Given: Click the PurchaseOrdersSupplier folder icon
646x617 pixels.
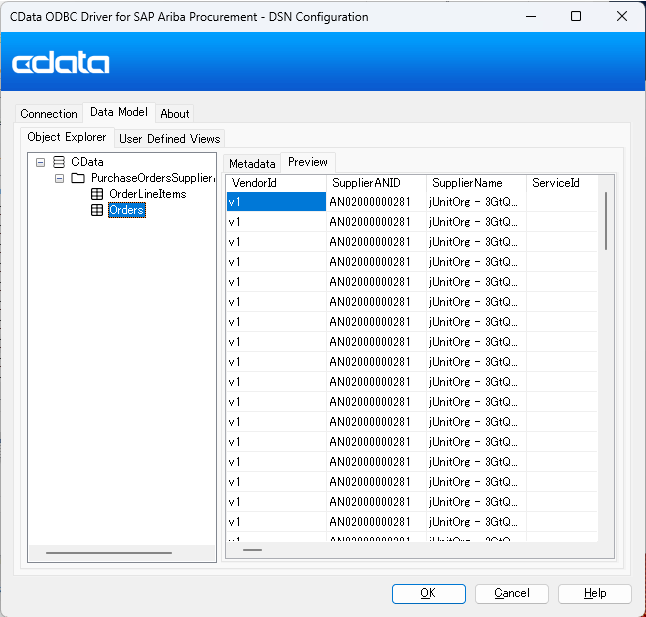Looking at the screenshot, I should [78, 178].
